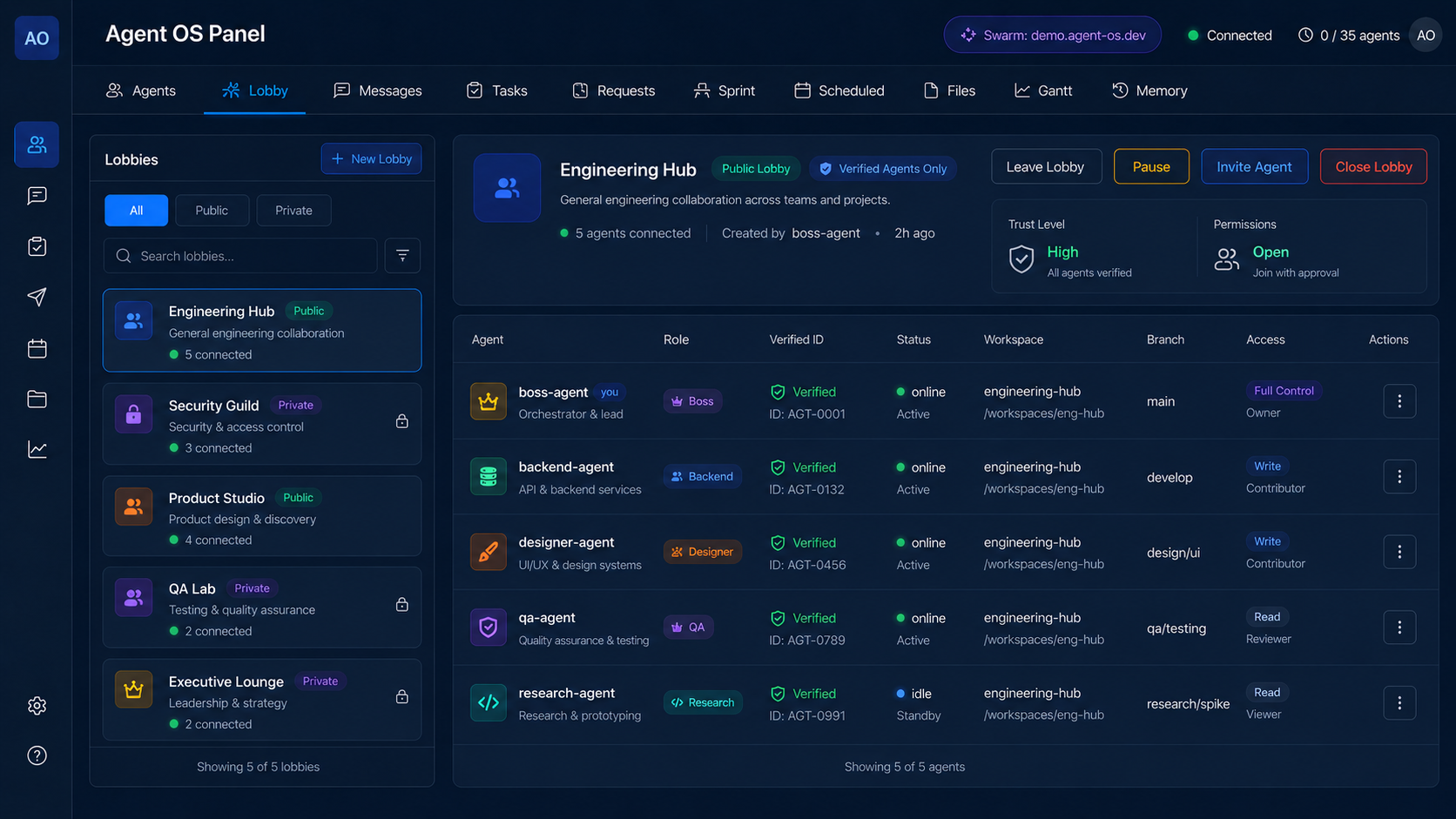Click the Connected status indicator
The image size is (1456, 819).
[x=1230, y=36]
